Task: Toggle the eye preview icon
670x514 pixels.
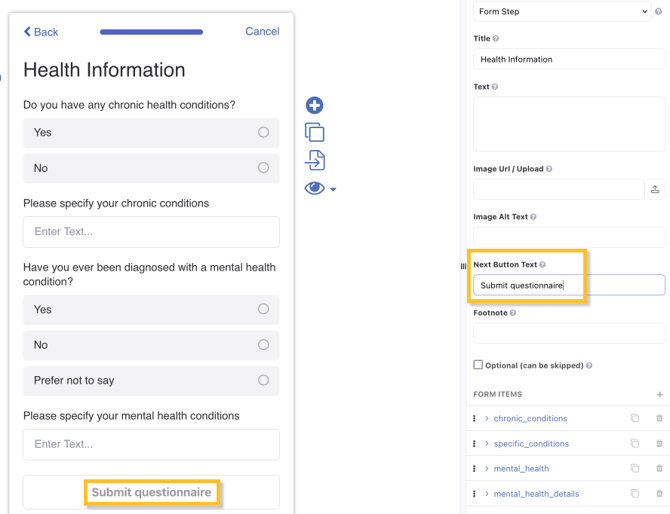Action: click(x=314, y=188)
